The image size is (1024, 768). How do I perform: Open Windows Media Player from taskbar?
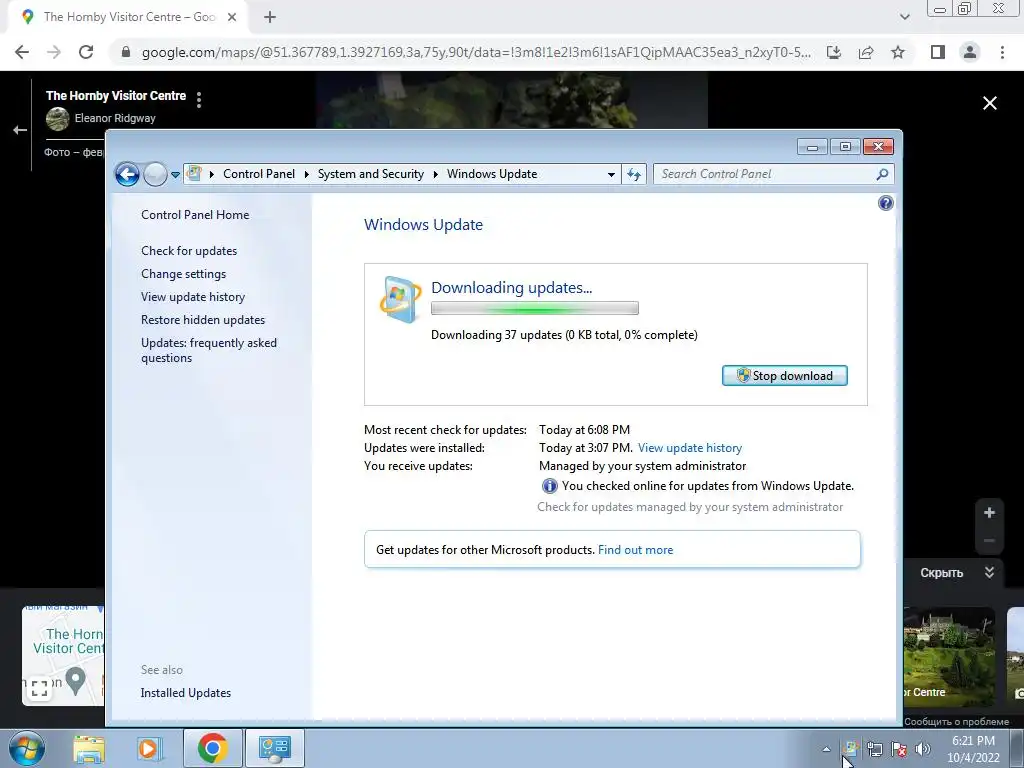click(149, 748)
